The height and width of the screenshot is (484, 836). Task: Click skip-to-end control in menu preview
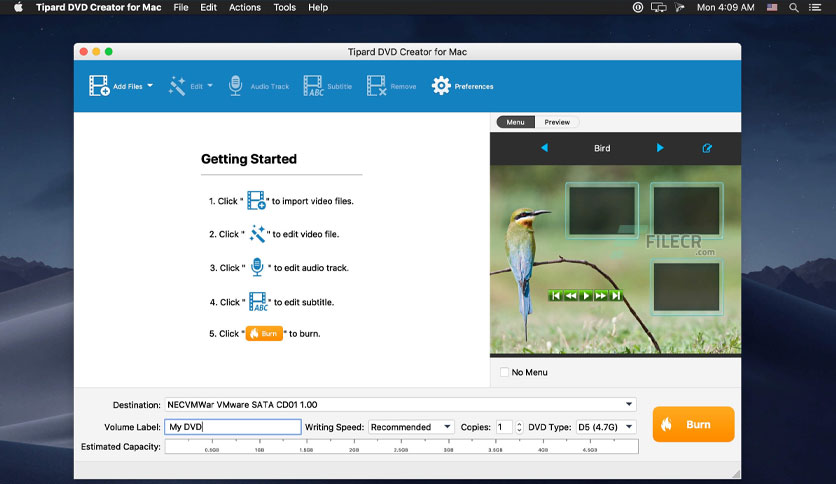pos(616,295)
